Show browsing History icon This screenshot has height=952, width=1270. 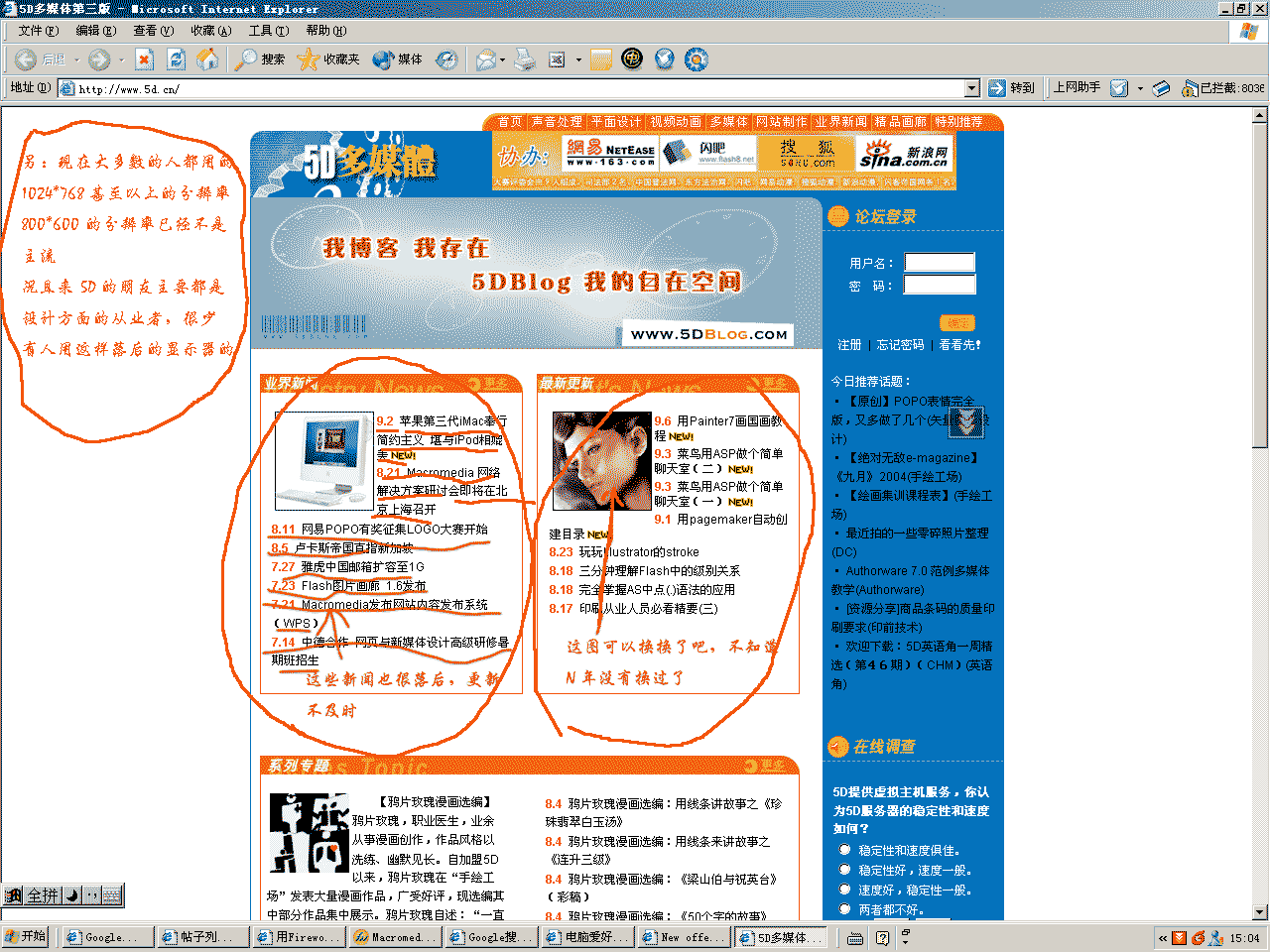[x=447, y=59]
